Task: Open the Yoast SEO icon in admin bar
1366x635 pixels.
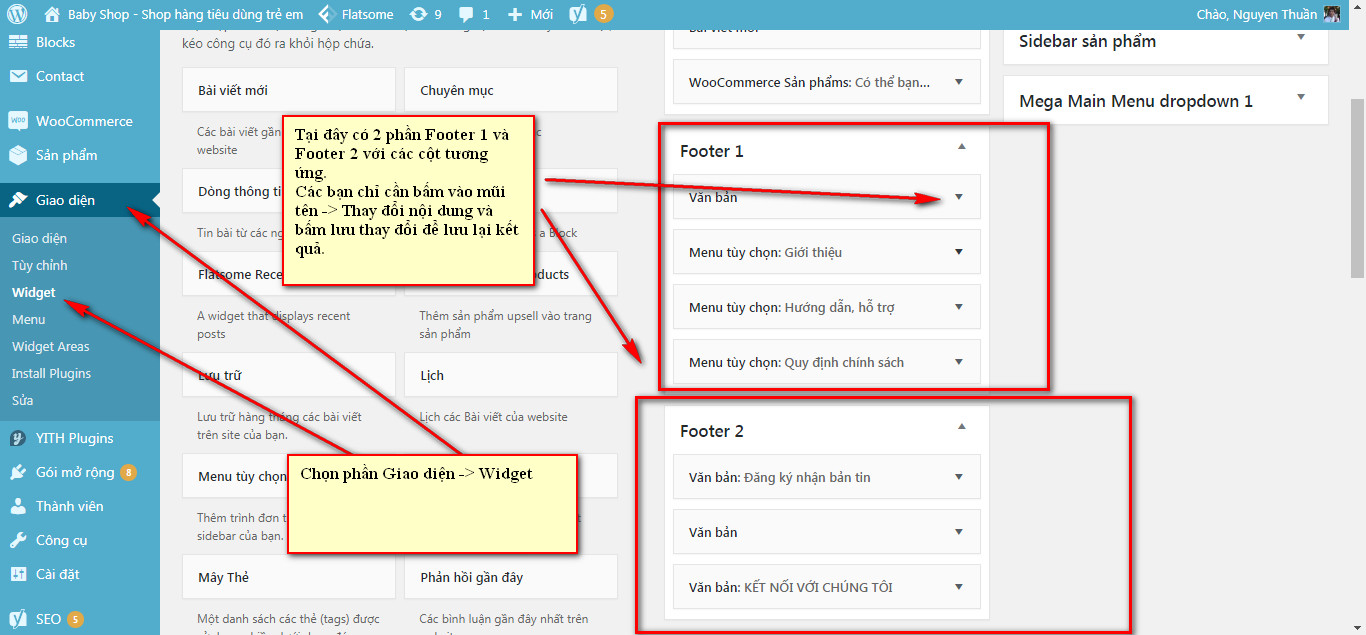Action: click(x=578, y=14)
